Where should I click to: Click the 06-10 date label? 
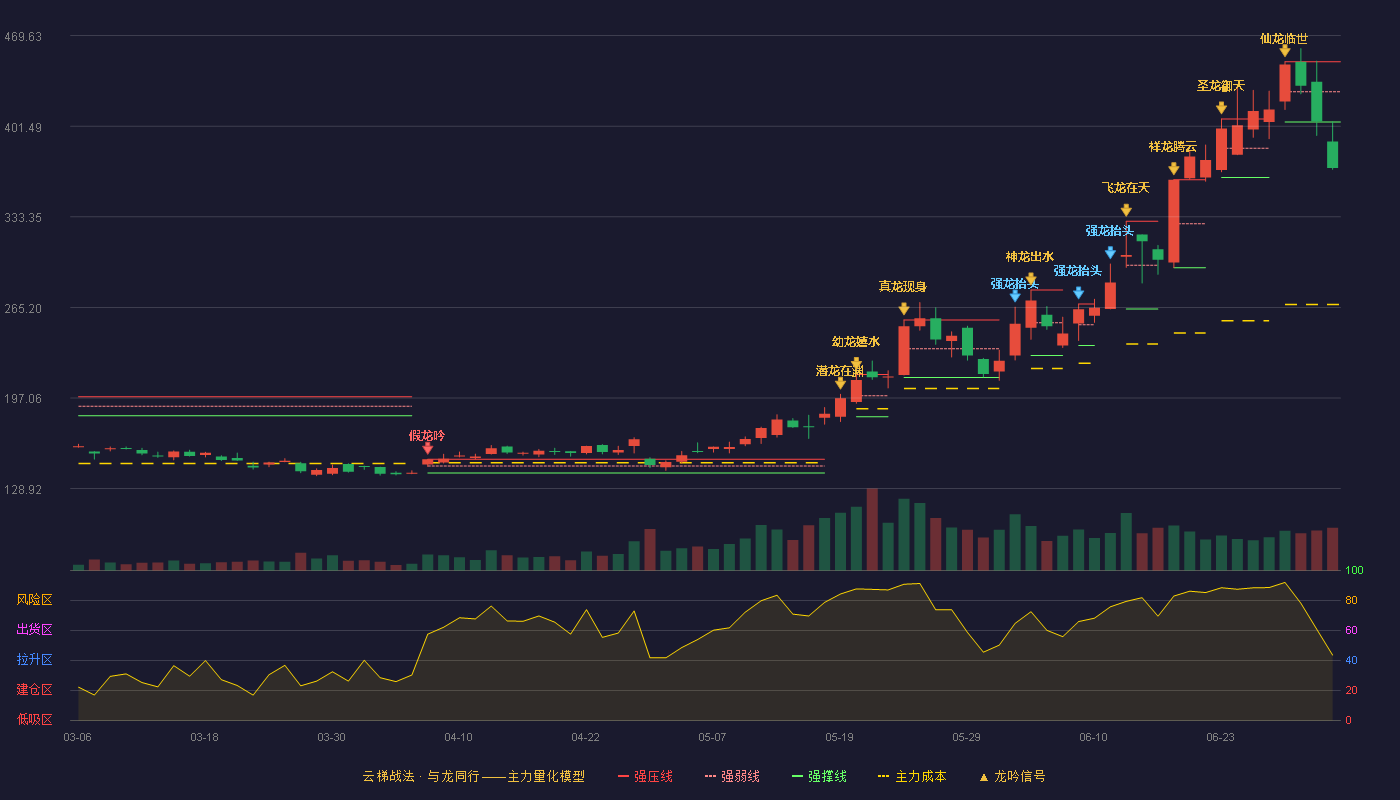1093,737
